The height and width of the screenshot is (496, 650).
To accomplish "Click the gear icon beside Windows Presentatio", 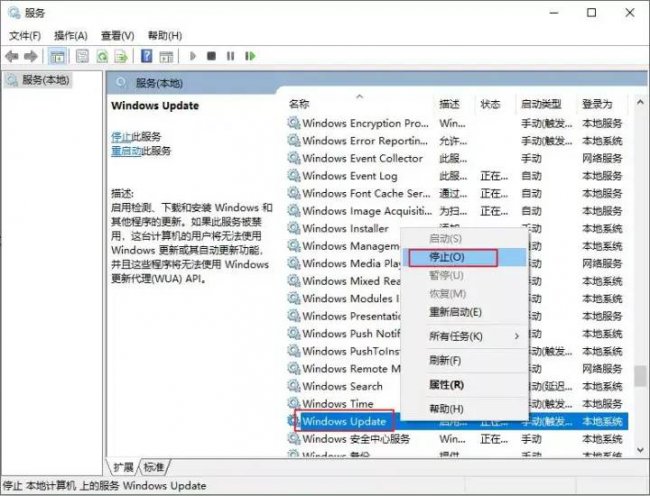I will [294, 316].
